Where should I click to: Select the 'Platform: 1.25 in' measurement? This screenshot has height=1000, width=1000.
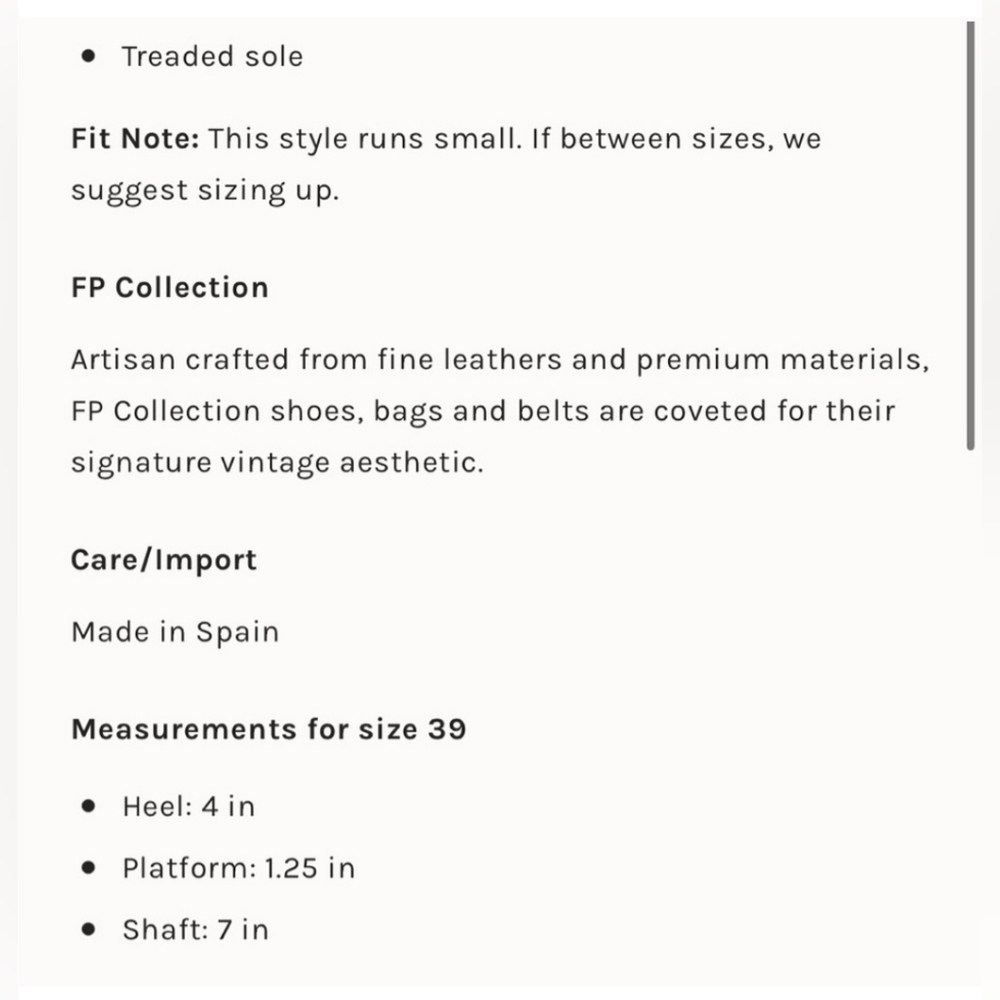click(239, 868)
